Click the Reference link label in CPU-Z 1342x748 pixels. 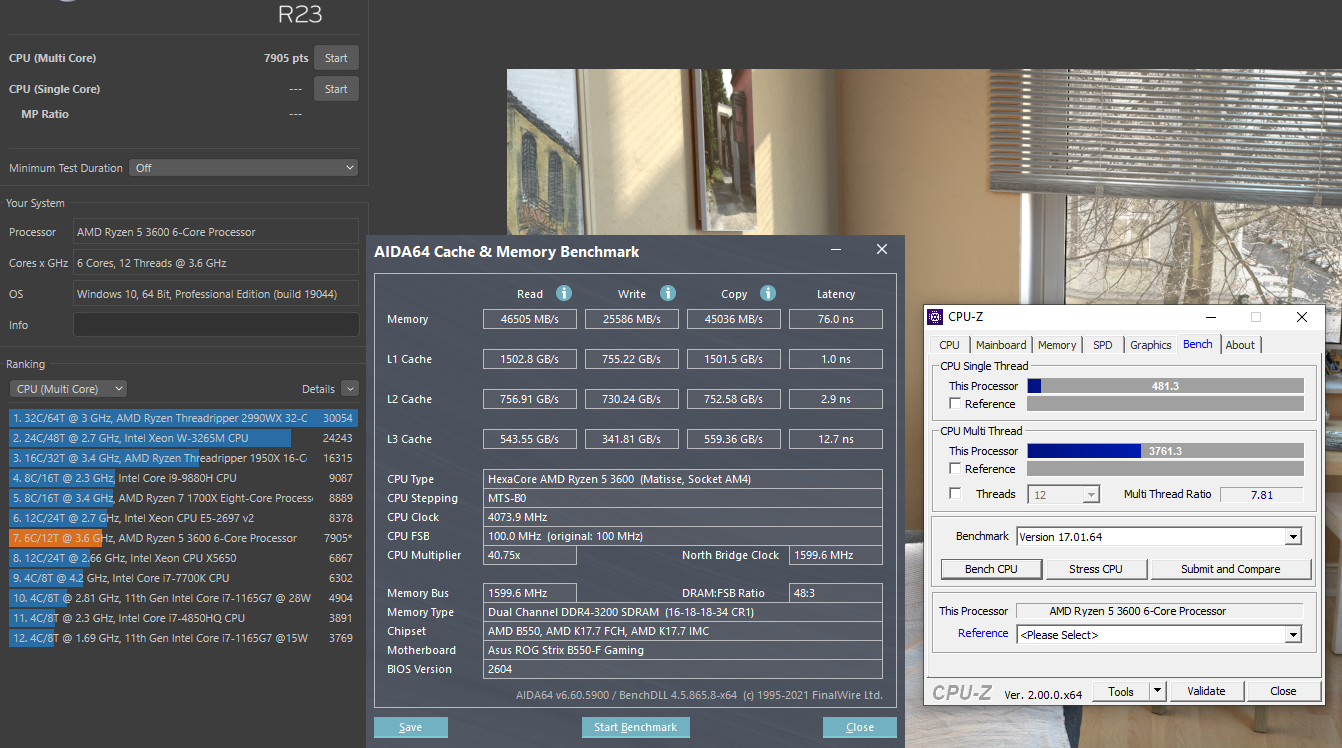click(983, 633)
